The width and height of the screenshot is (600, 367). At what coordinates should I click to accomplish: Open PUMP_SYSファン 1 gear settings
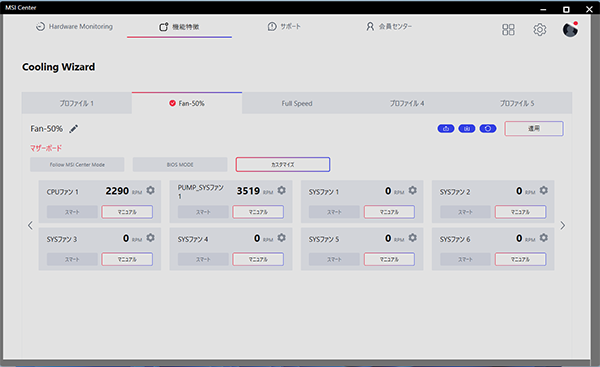click(x=282, y=190)
